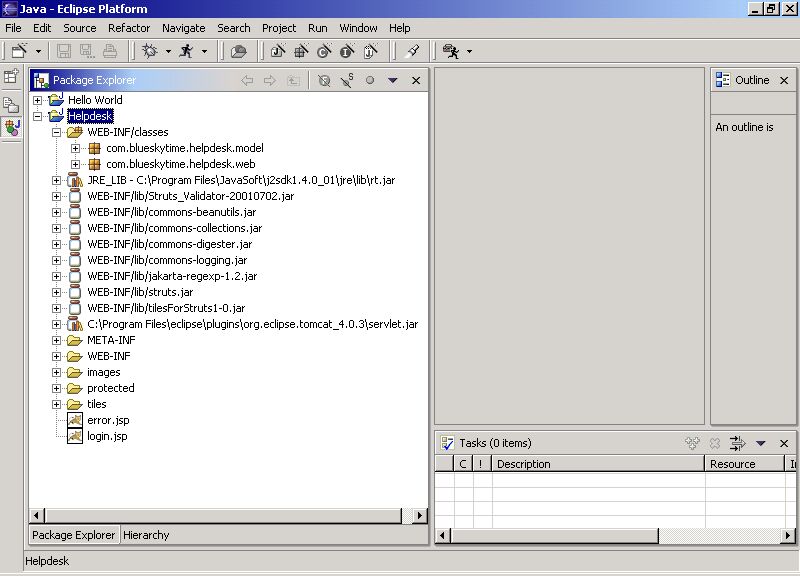Collapse the WEB-INF/classes folder

[57, 132]
